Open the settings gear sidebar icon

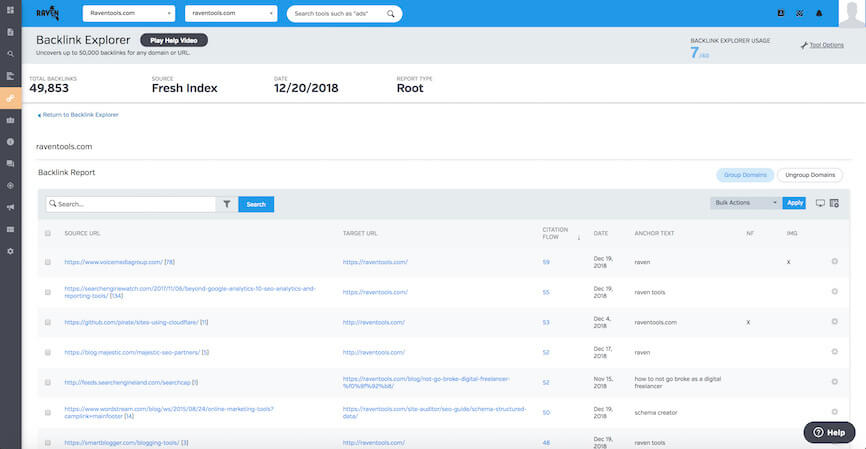click(10, 251)
